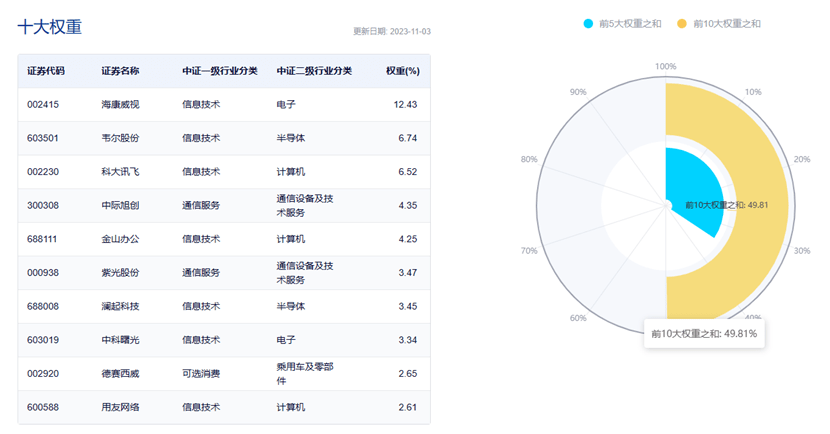Open the 海康威视 stock entry
This screenshot has height=434, width=830.
point(120,104)
